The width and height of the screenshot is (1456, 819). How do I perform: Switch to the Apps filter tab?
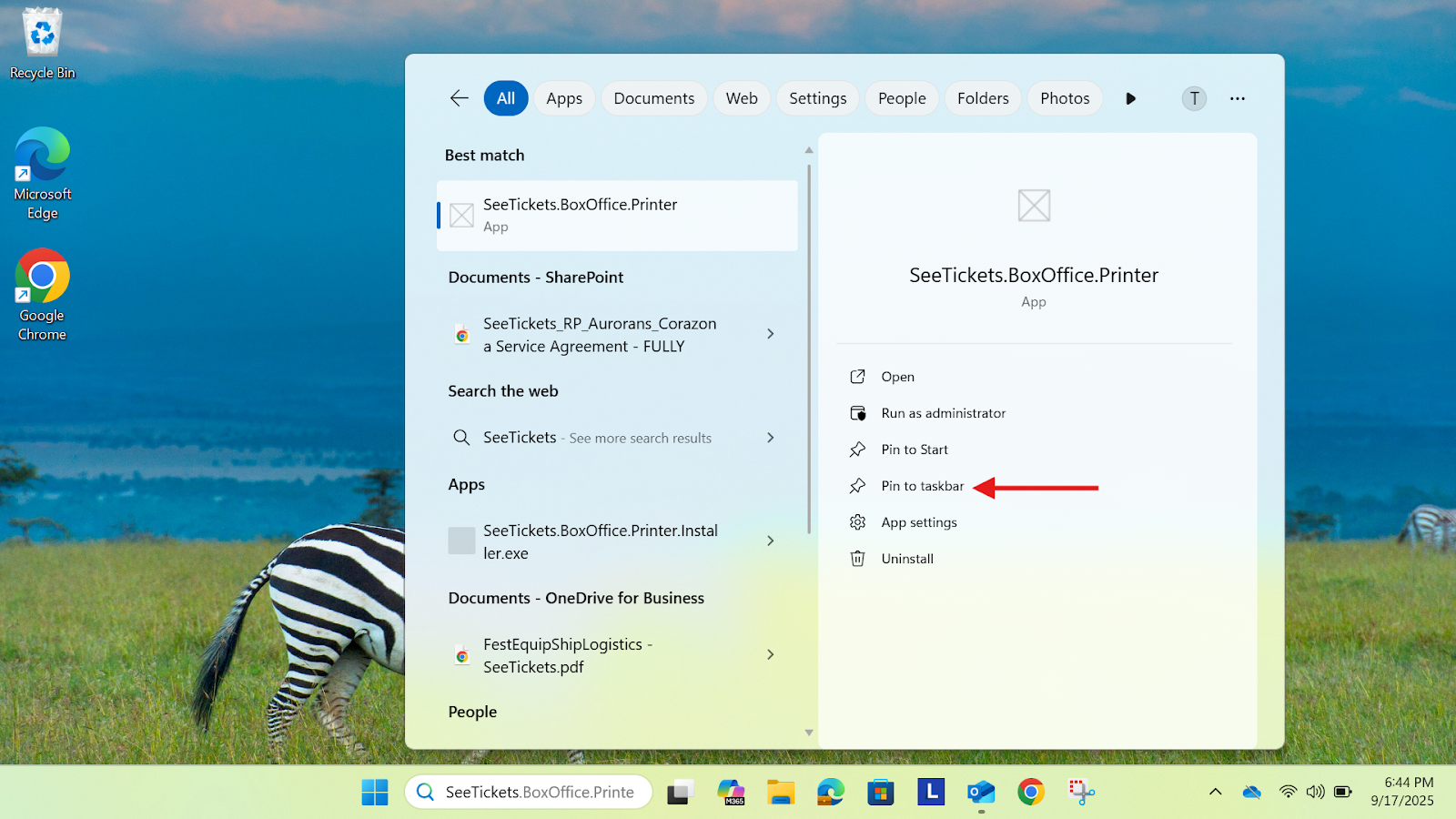tap(564, 98)
